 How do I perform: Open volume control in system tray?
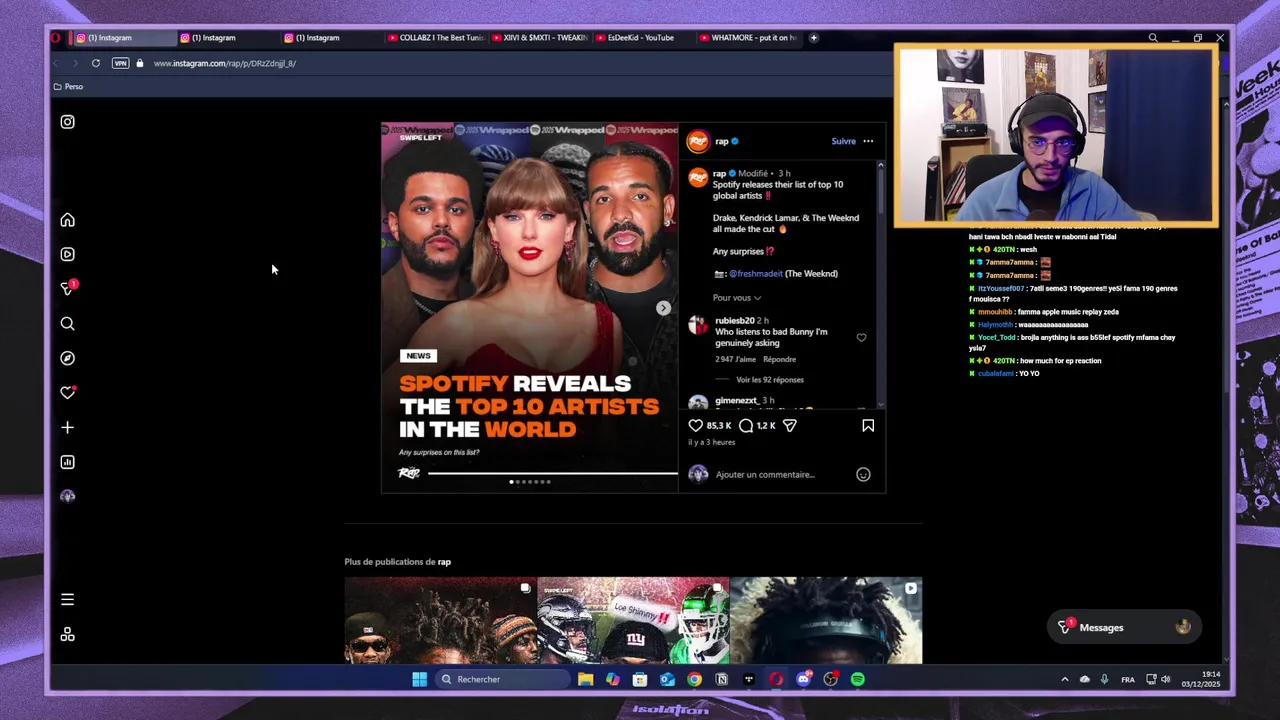pos(1165,680)
